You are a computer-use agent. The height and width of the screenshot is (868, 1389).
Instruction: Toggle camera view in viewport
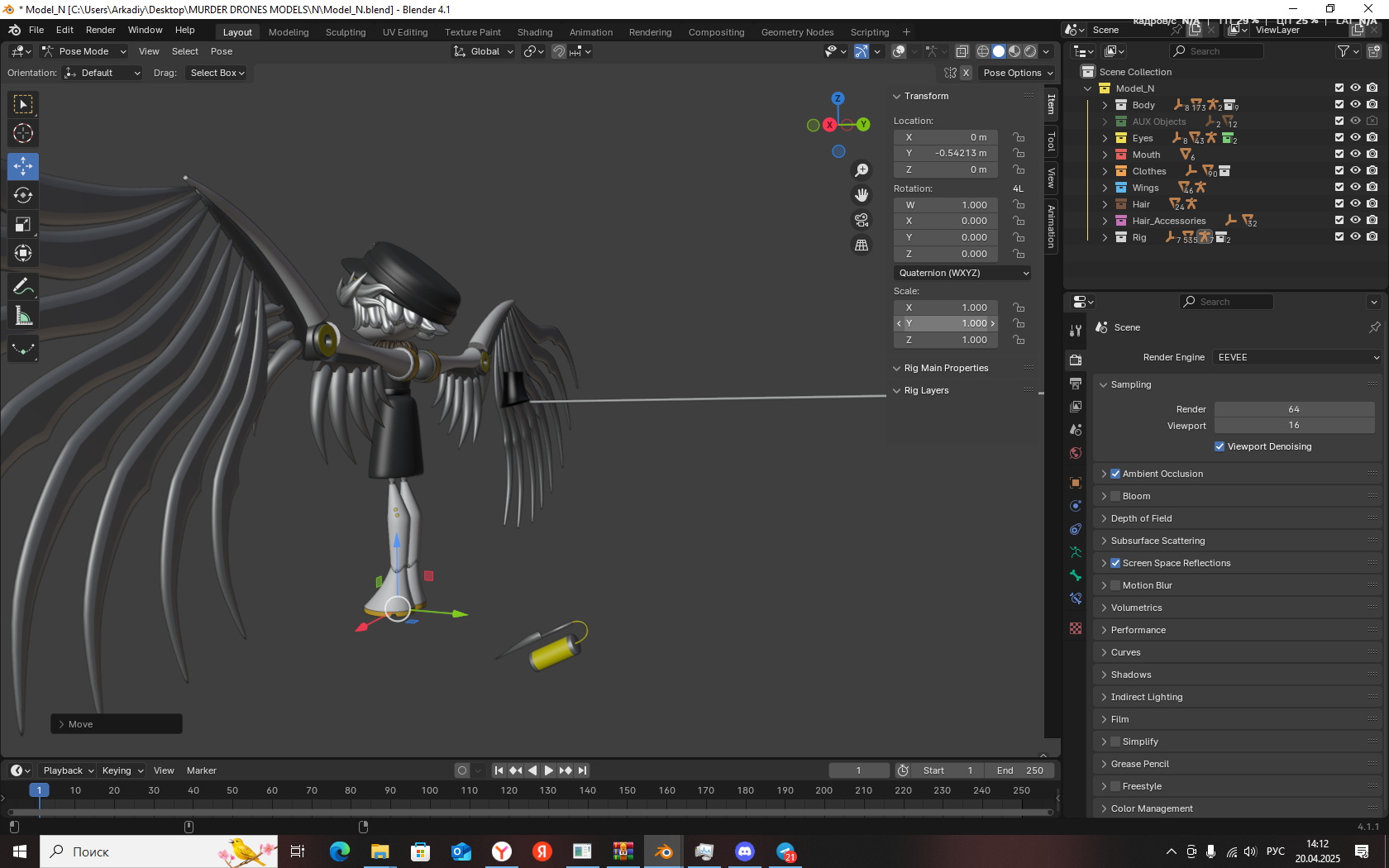click(862, 220)
